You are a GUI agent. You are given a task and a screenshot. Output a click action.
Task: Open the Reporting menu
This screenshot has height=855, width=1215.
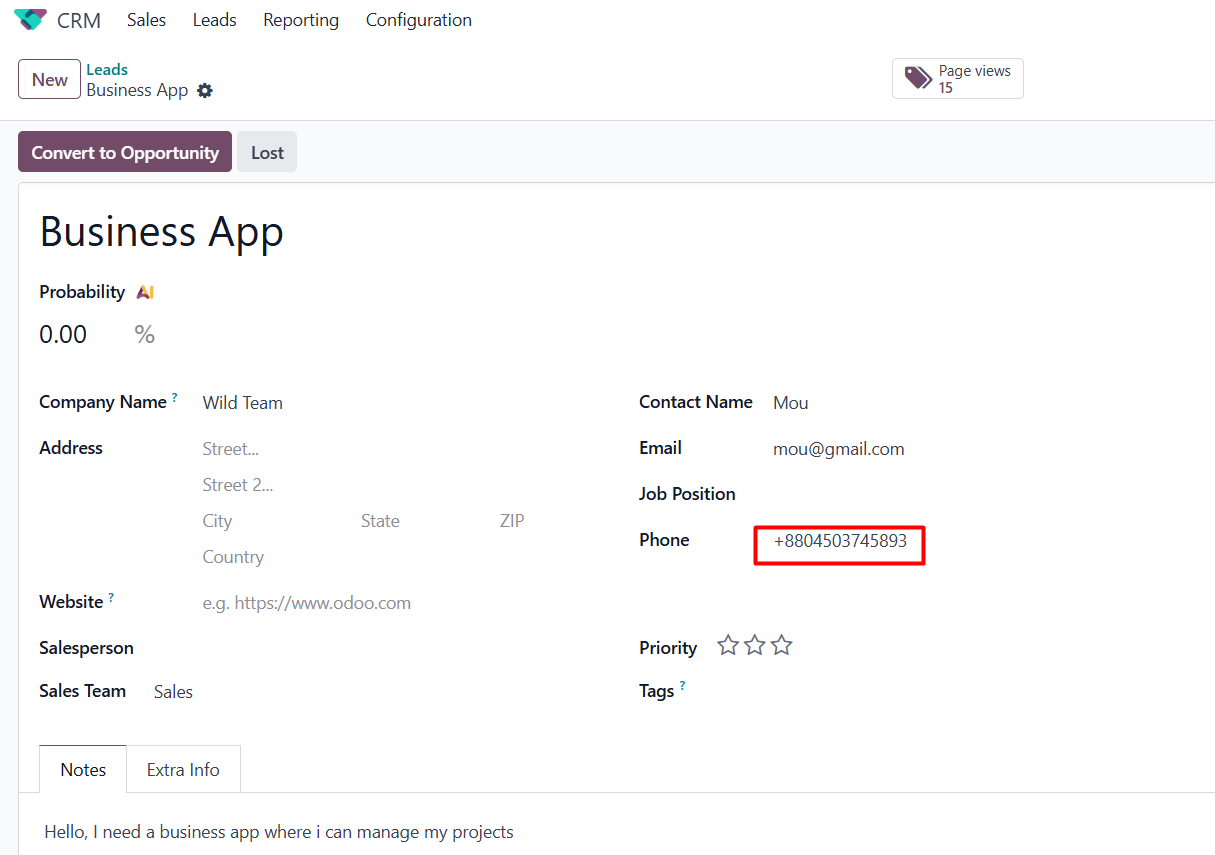(x=301, y=20)
